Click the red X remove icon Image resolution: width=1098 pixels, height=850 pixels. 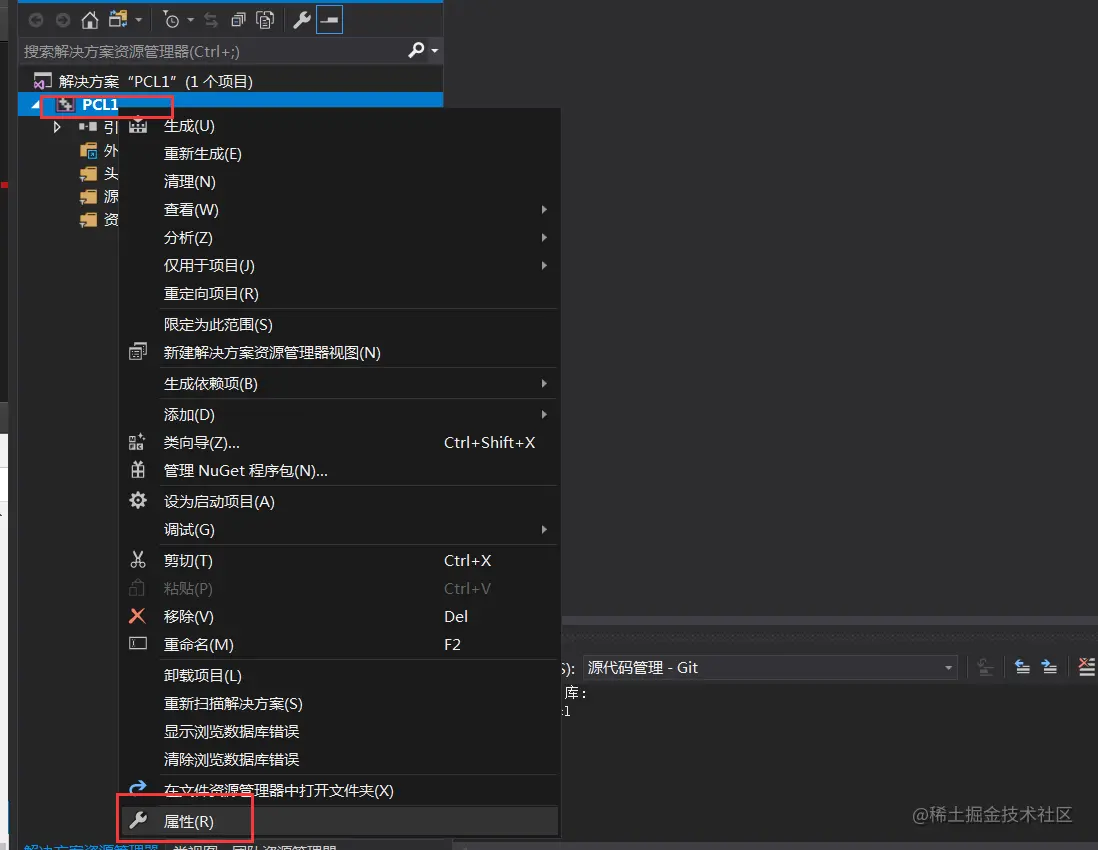pos(137,615)
